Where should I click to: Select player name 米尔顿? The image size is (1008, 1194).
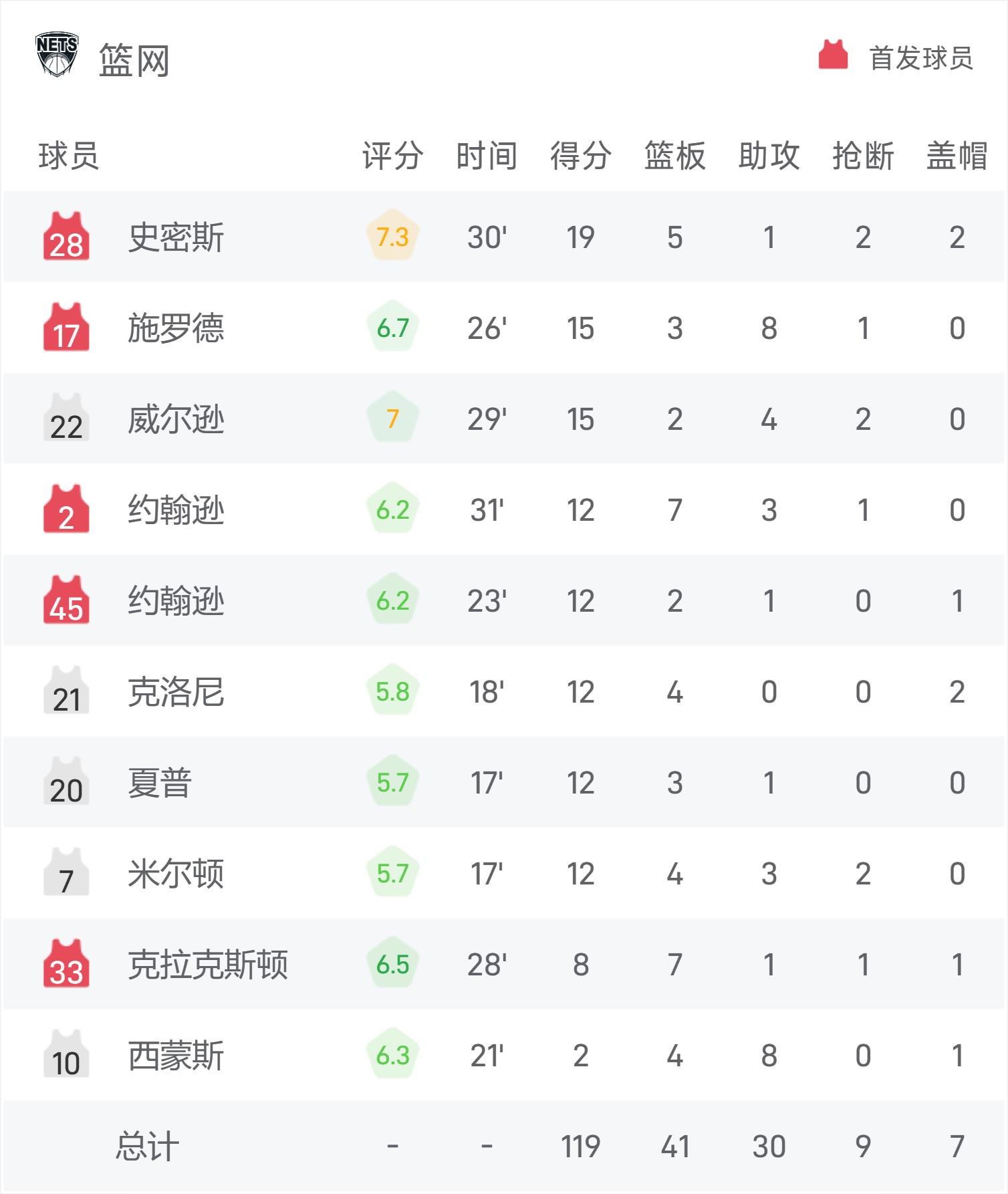[176, 874]
